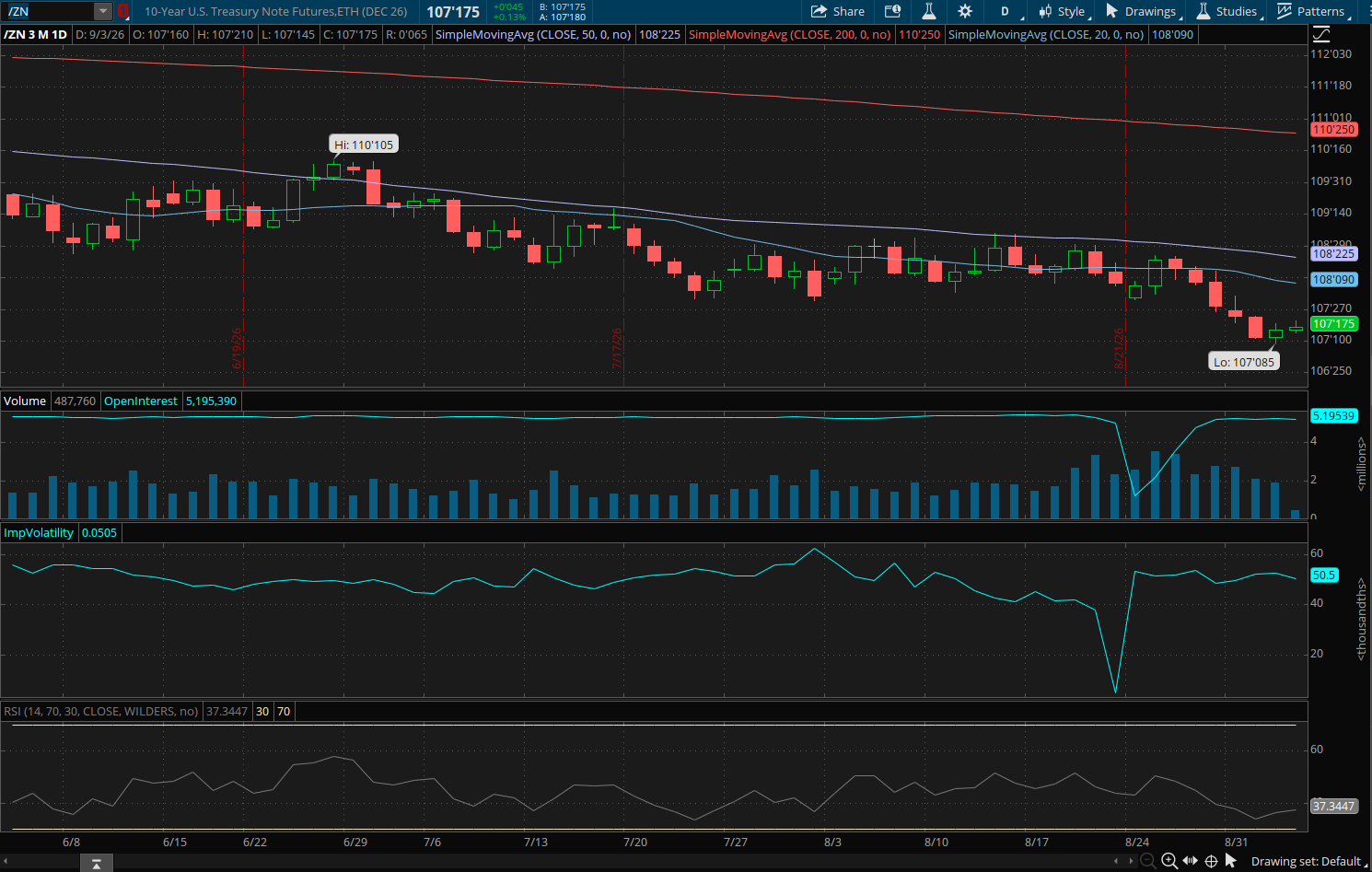Click the collapse subgraphs arrow button at bottom
This screenshot has width=1372, height=872.
tap(97, 863)
